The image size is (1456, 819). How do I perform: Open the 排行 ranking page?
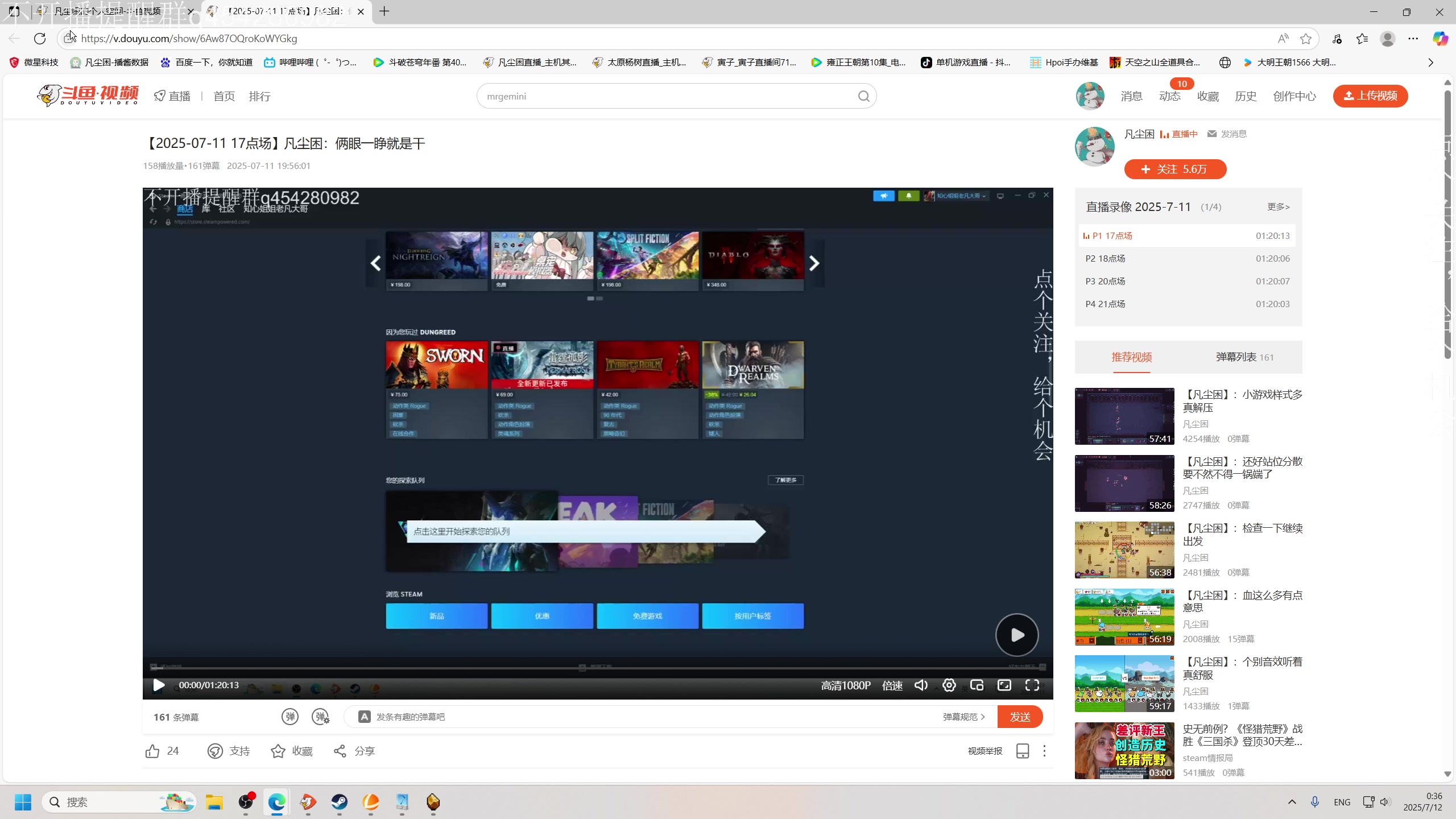coord(259,96)
